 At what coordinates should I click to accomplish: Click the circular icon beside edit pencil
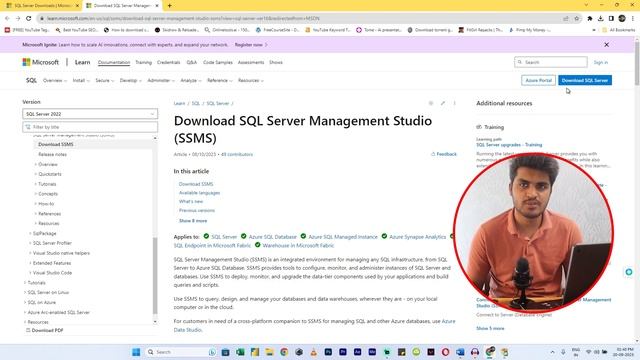point(431,103)
